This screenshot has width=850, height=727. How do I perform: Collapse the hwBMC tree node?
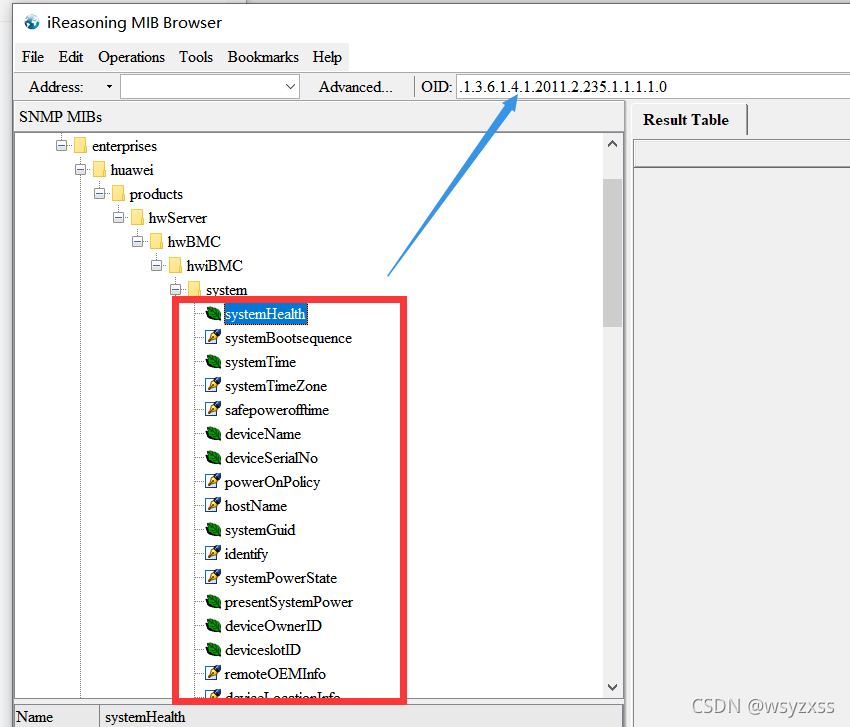(137, 241)
